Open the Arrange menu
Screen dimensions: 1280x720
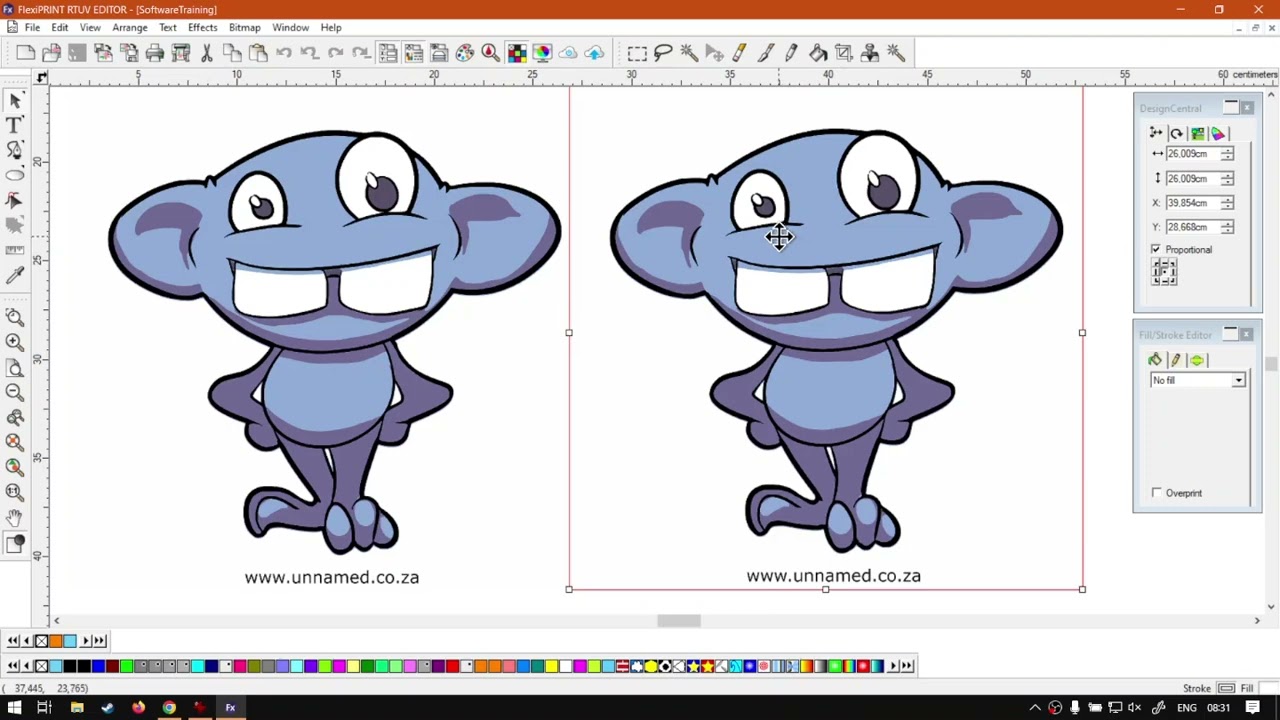click(129, 27)
